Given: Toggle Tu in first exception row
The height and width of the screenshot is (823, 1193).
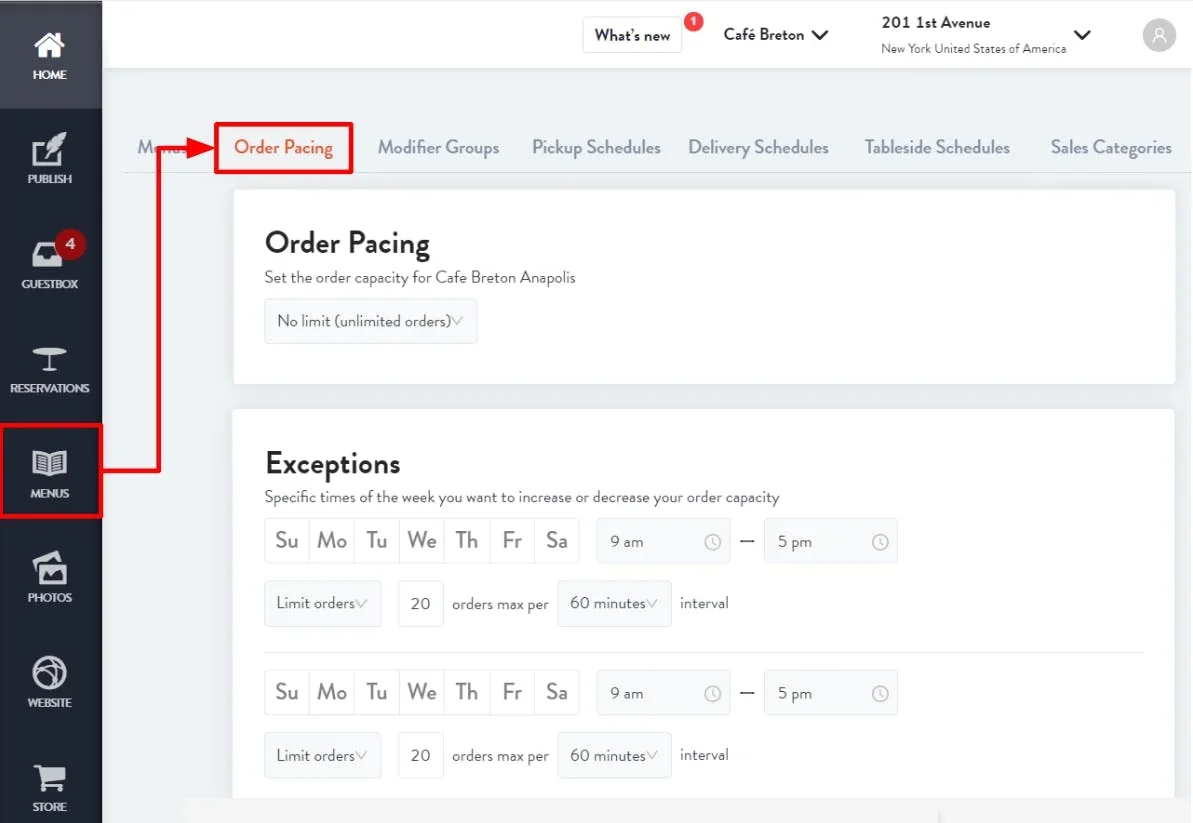Looking at the screenshot, I should 377,541.
